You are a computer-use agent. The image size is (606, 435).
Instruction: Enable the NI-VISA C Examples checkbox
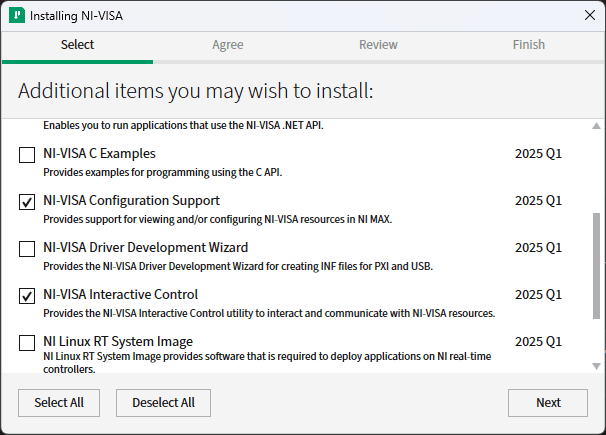click(x=27, y=155)
